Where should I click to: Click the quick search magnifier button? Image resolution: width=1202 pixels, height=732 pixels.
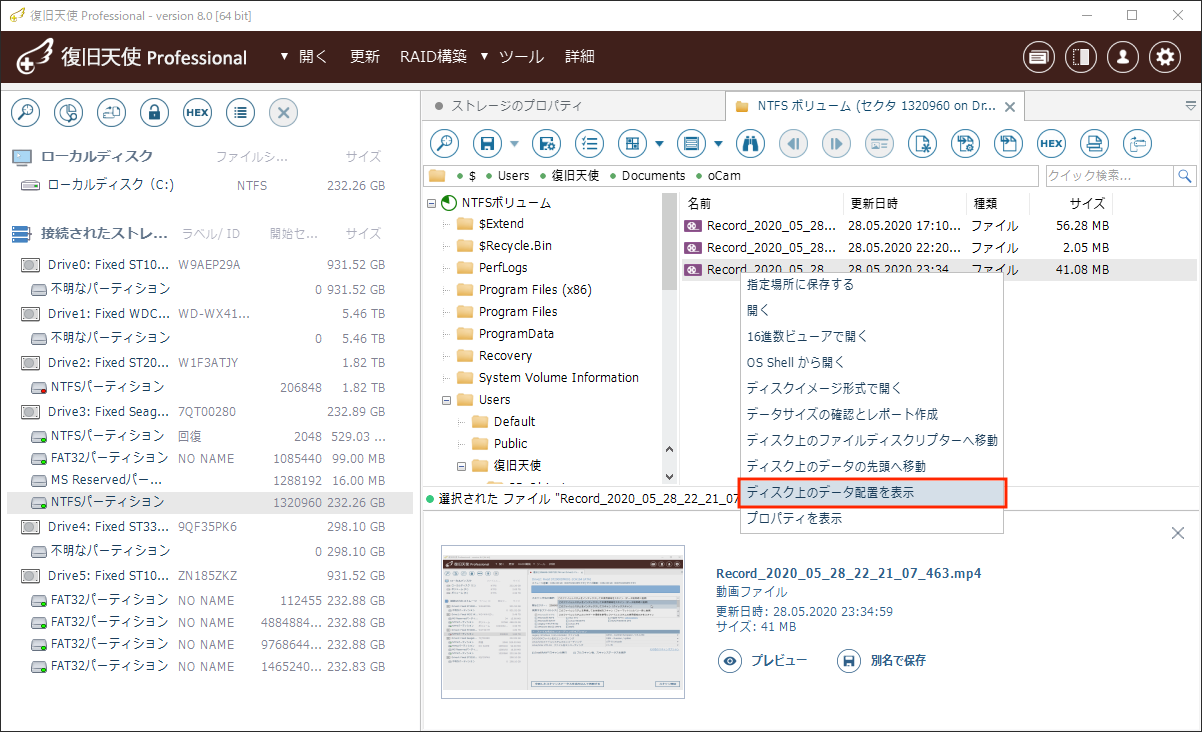click(1185, 176)
